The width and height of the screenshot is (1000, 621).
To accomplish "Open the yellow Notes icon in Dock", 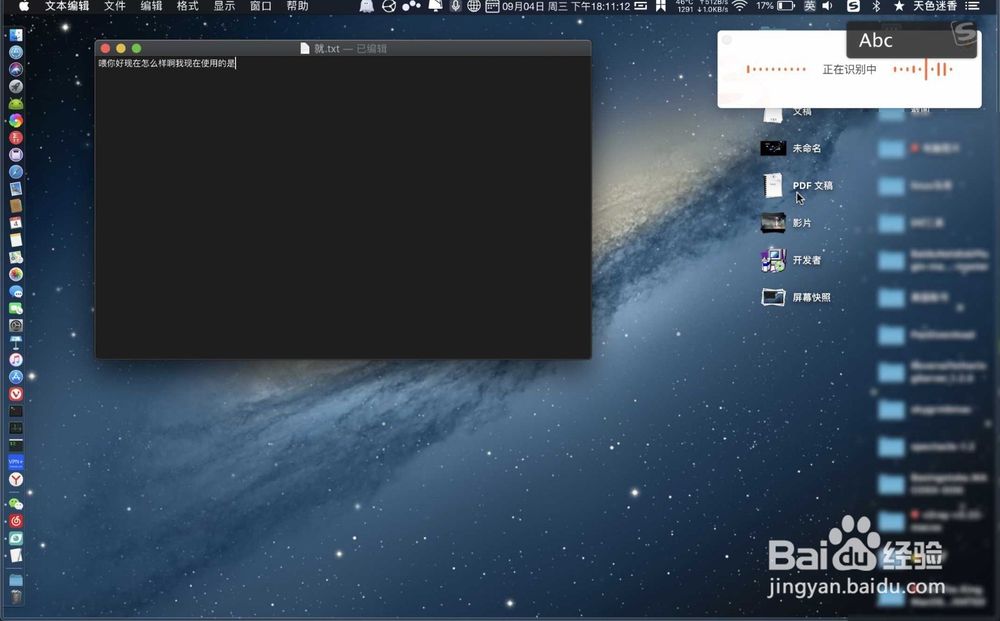I will pyautogui.click(x=16, y=240).
